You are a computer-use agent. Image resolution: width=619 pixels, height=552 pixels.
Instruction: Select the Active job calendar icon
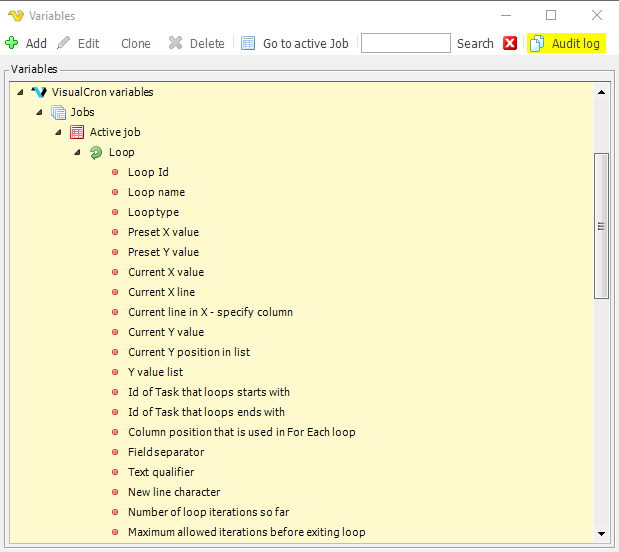click(x=77, y=132)
